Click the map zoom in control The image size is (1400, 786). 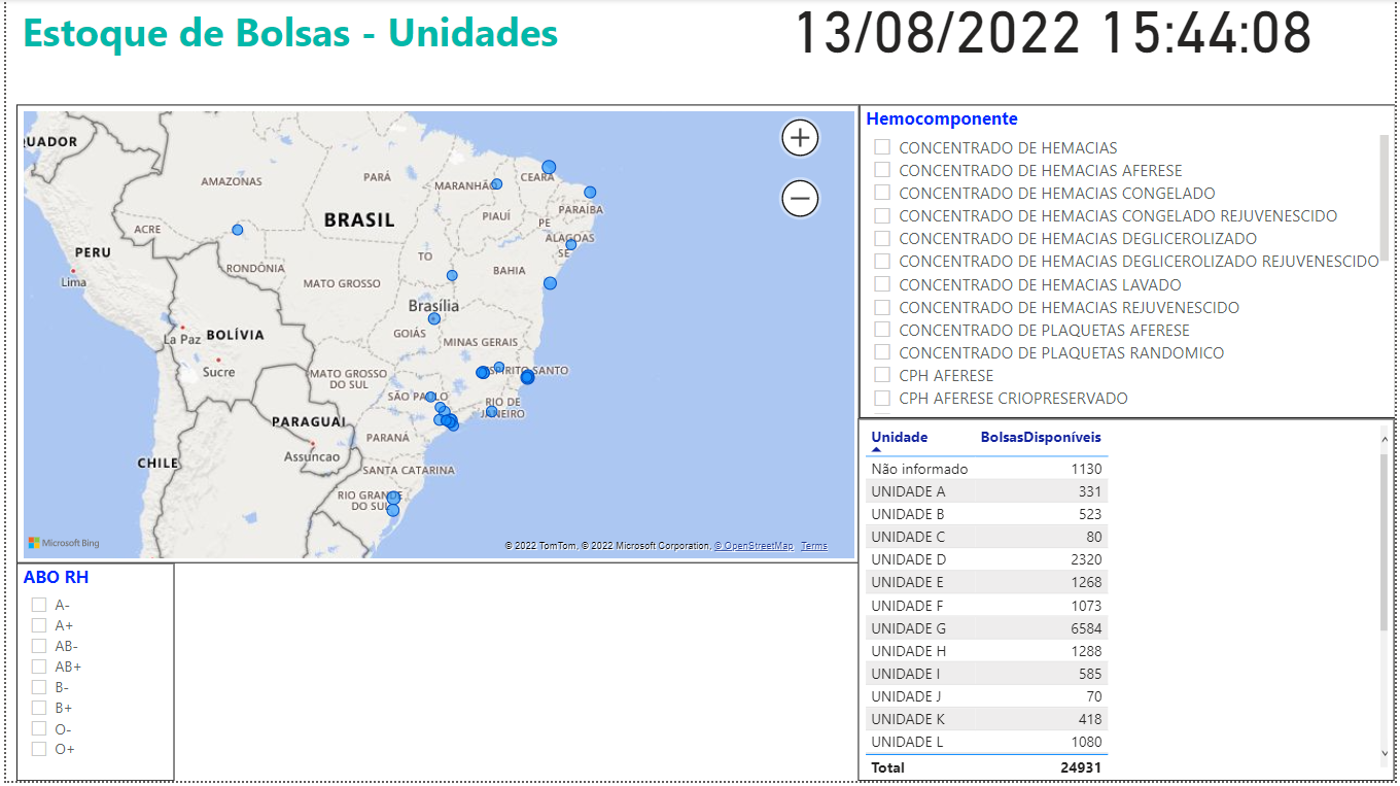click(799, 137)
